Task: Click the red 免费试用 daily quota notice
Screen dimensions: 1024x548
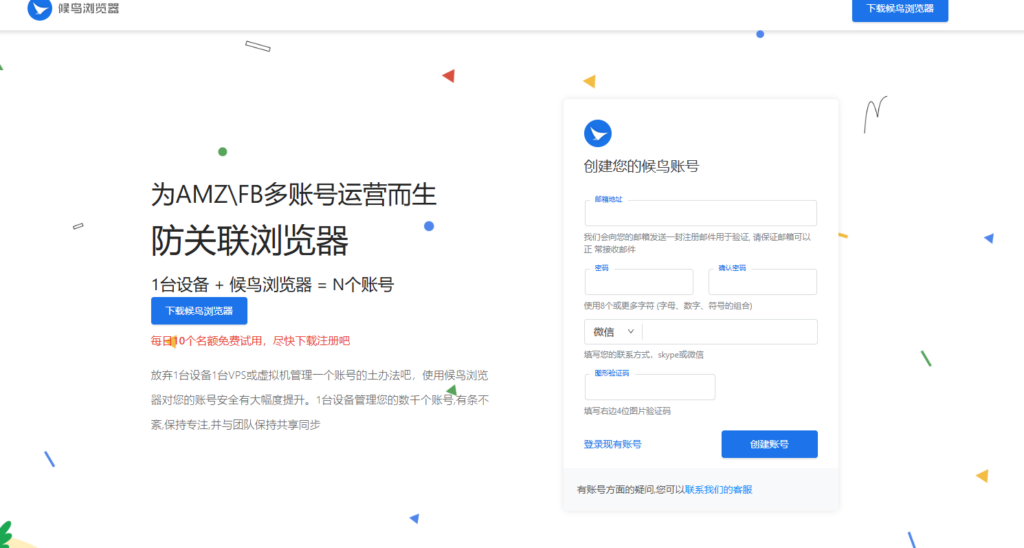Action: [250, 341]
